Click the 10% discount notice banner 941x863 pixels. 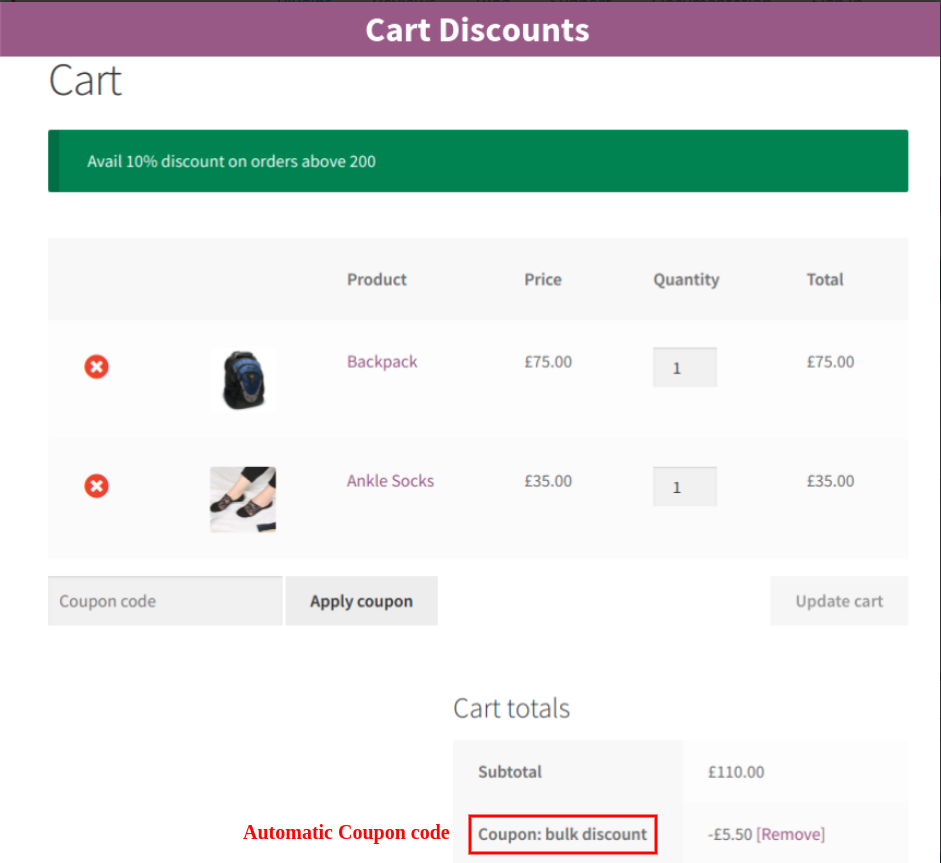pos(477,160)
